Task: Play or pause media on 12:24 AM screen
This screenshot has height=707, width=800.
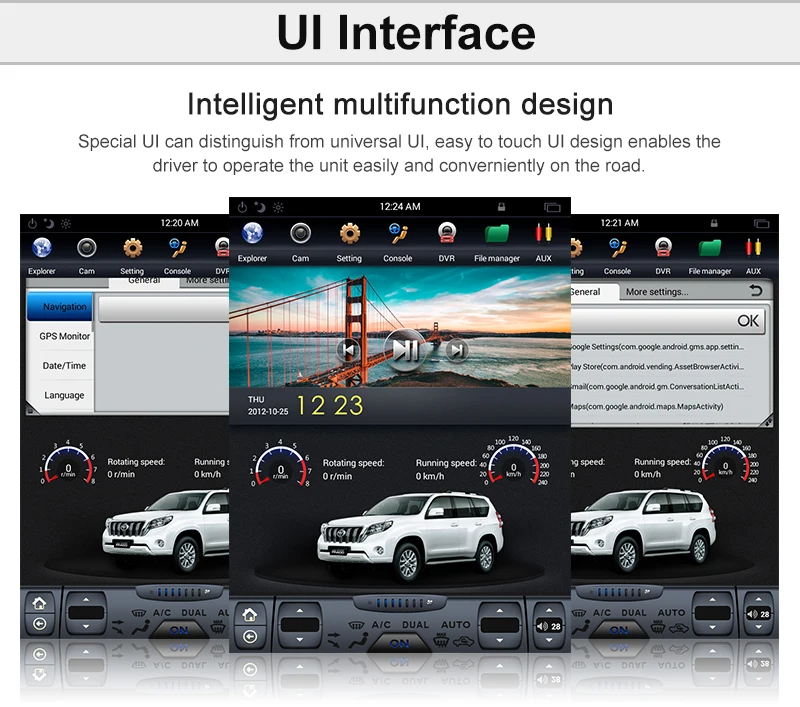Action: click(405, 349)
